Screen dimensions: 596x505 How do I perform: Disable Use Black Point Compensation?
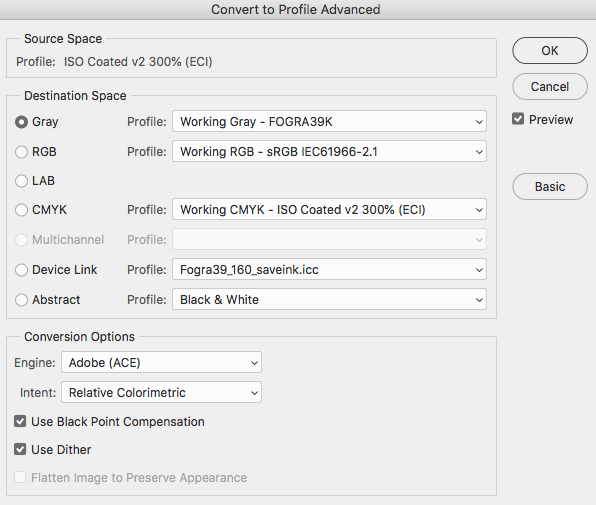tap(20, 421)
